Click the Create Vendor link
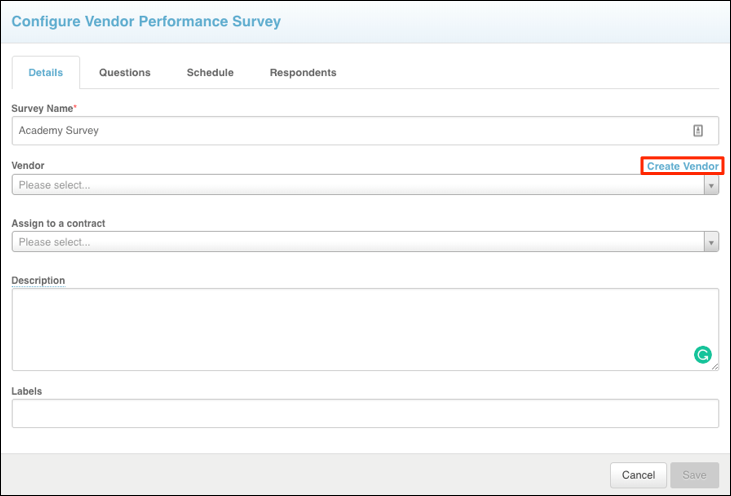731x496 pixels. click(x=682, y=166)
